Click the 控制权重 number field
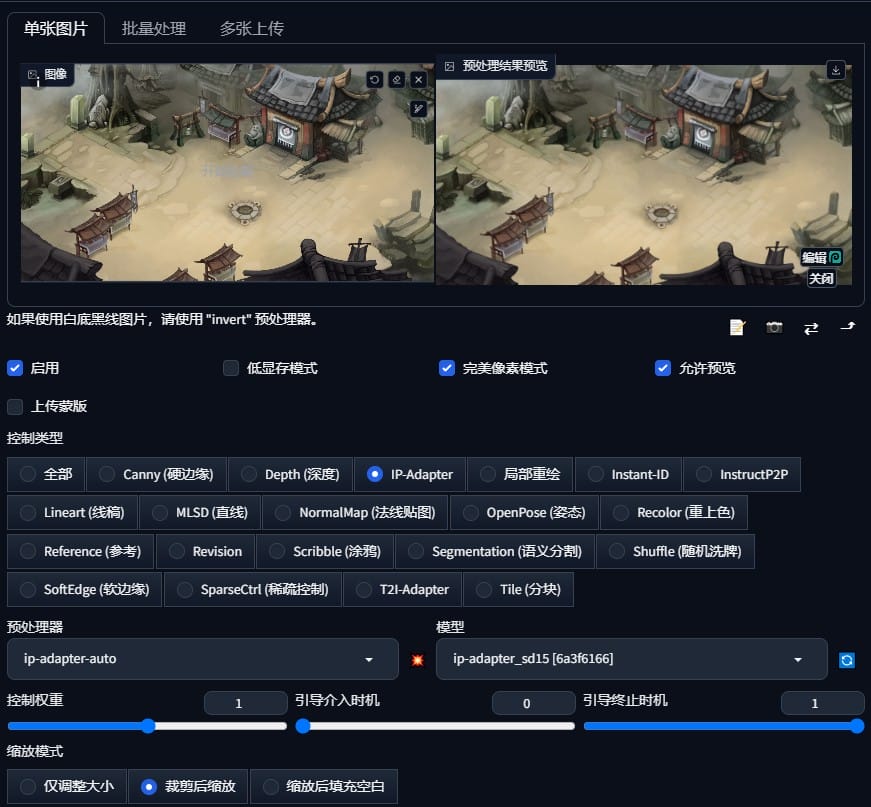The height and width of the screenshot is (807, 871). [246, 703]
